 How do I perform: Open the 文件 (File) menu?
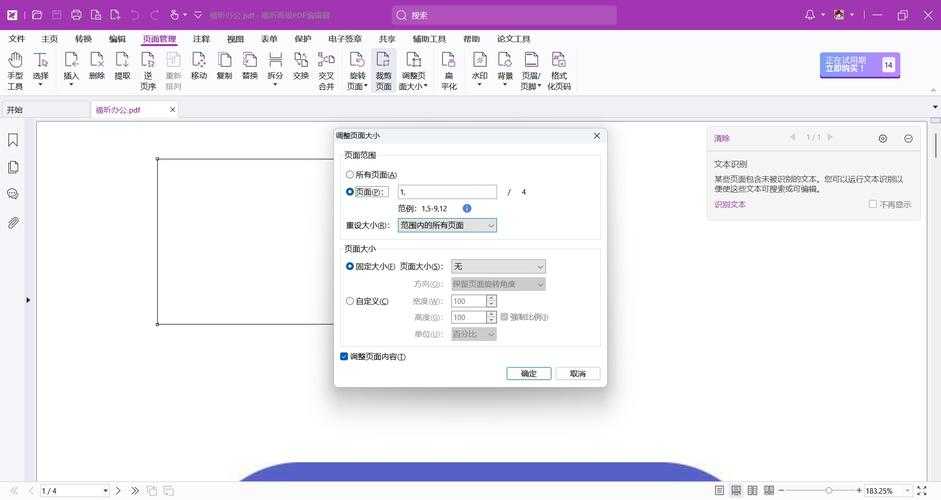coord(17,39)
